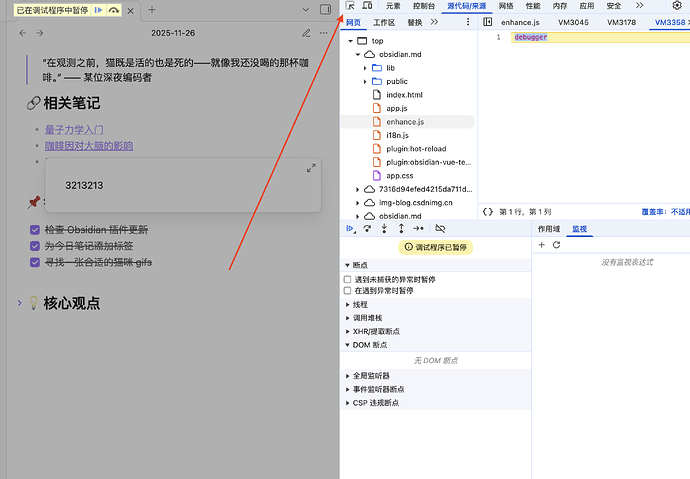Viewport: 690px width, 479px height.
Task: Click the inspect element picker icon
Action: click(x=350, y=6)
